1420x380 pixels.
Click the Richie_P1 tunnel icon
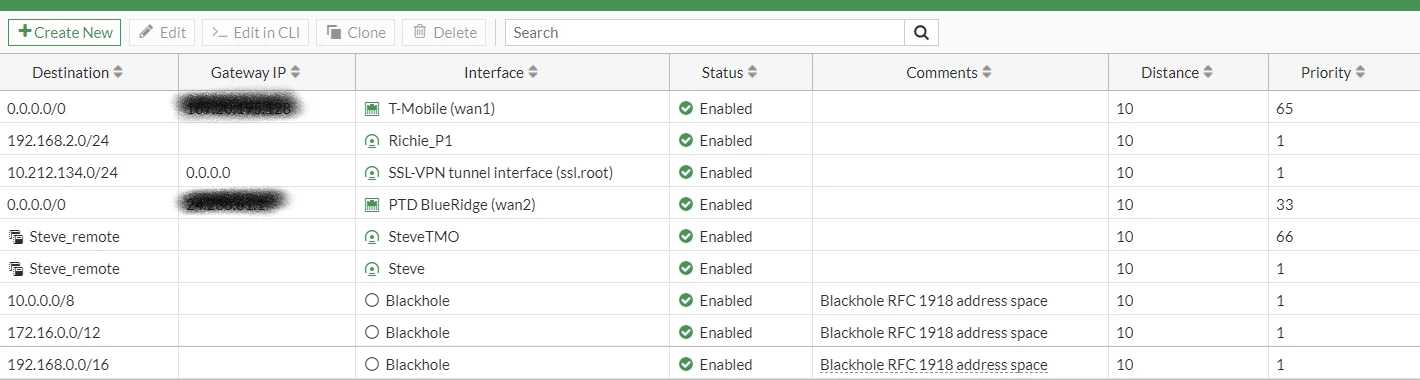click(x=372, y=140)
